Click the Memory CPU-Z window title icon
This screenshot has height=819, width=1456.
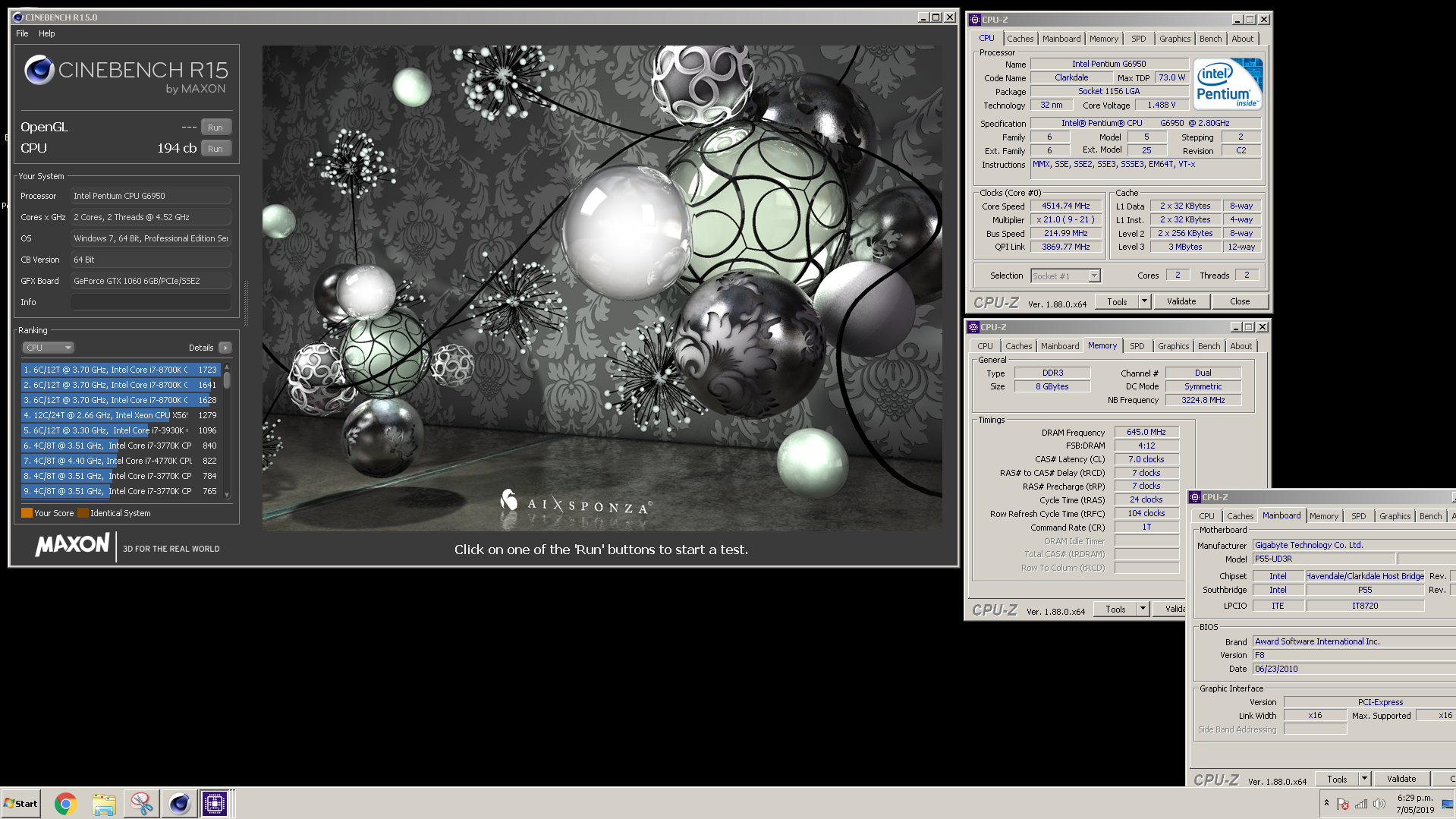click(x=973, y=327)
